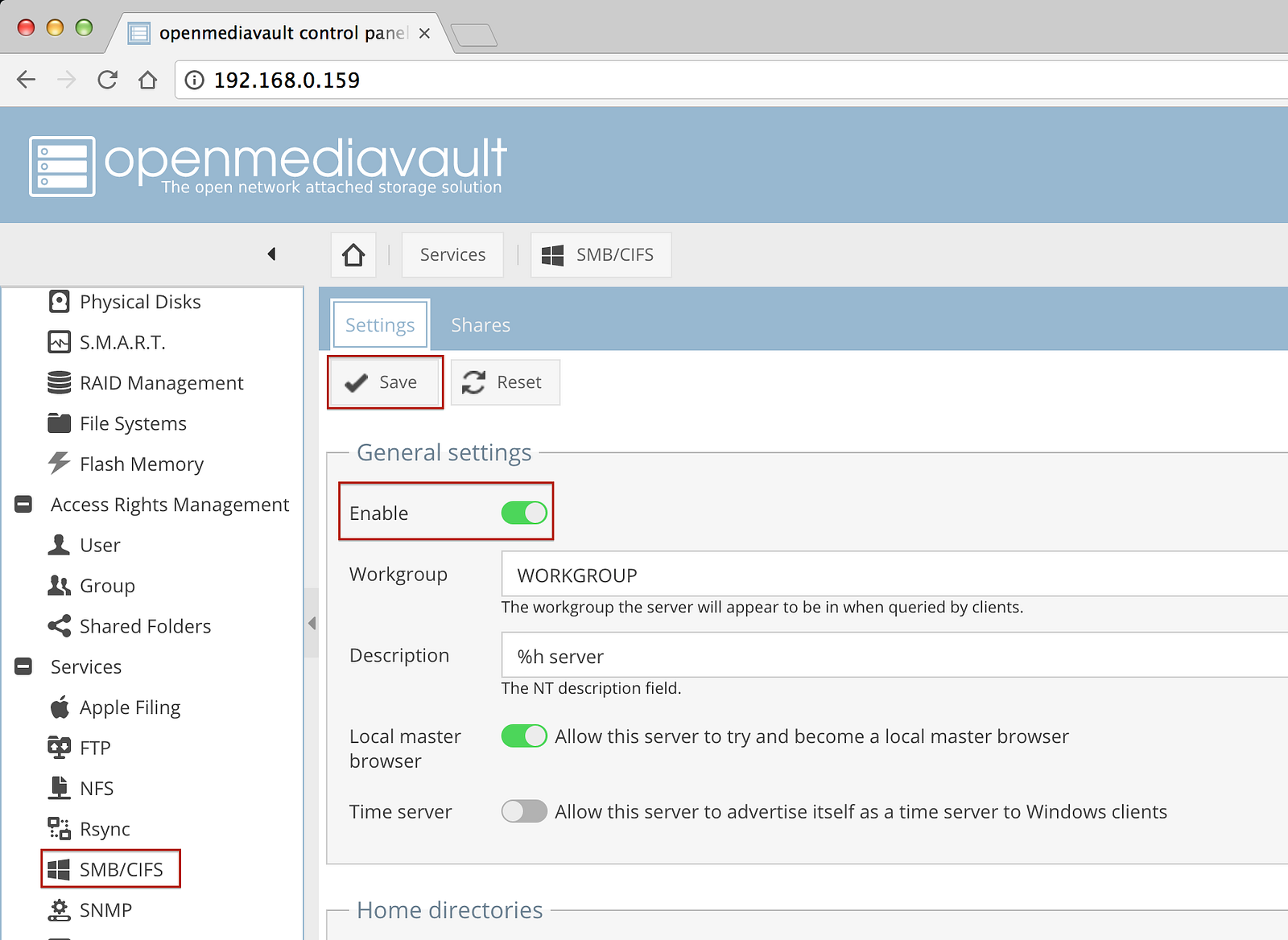Click the File Systems folder icon
Image resolution: width=1288 pixels, height=940 pixels.
tap(59, 423)
